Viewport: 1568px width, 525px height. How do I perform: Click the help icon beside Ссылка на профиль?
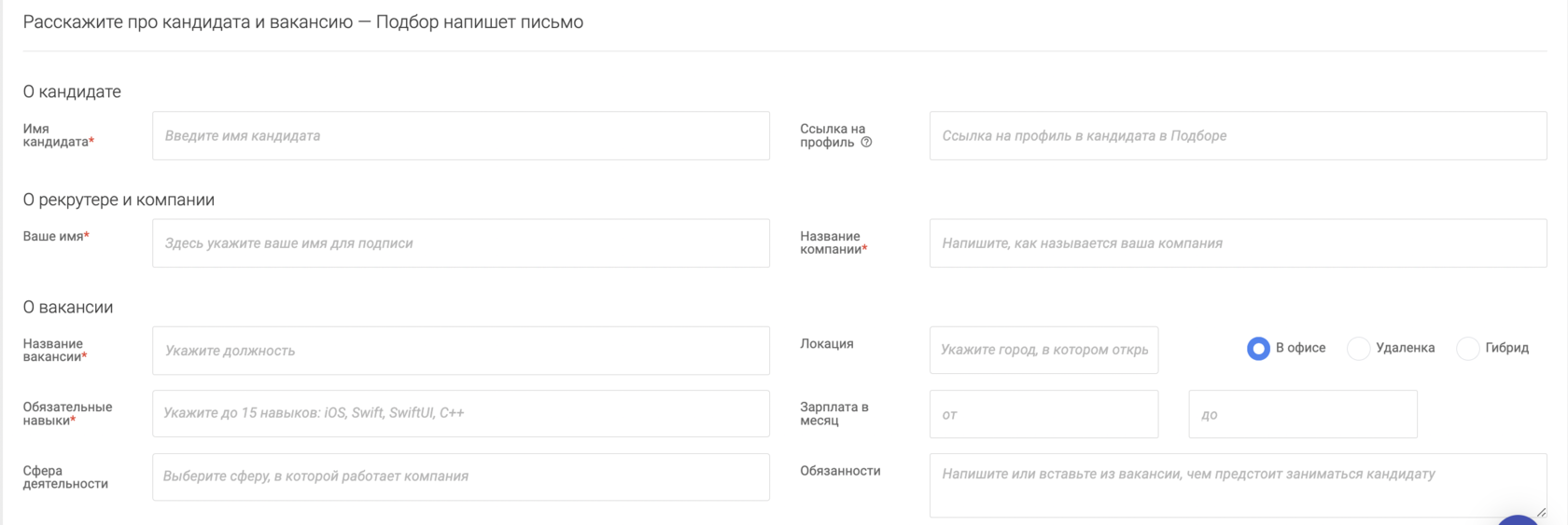click(866, 143)
